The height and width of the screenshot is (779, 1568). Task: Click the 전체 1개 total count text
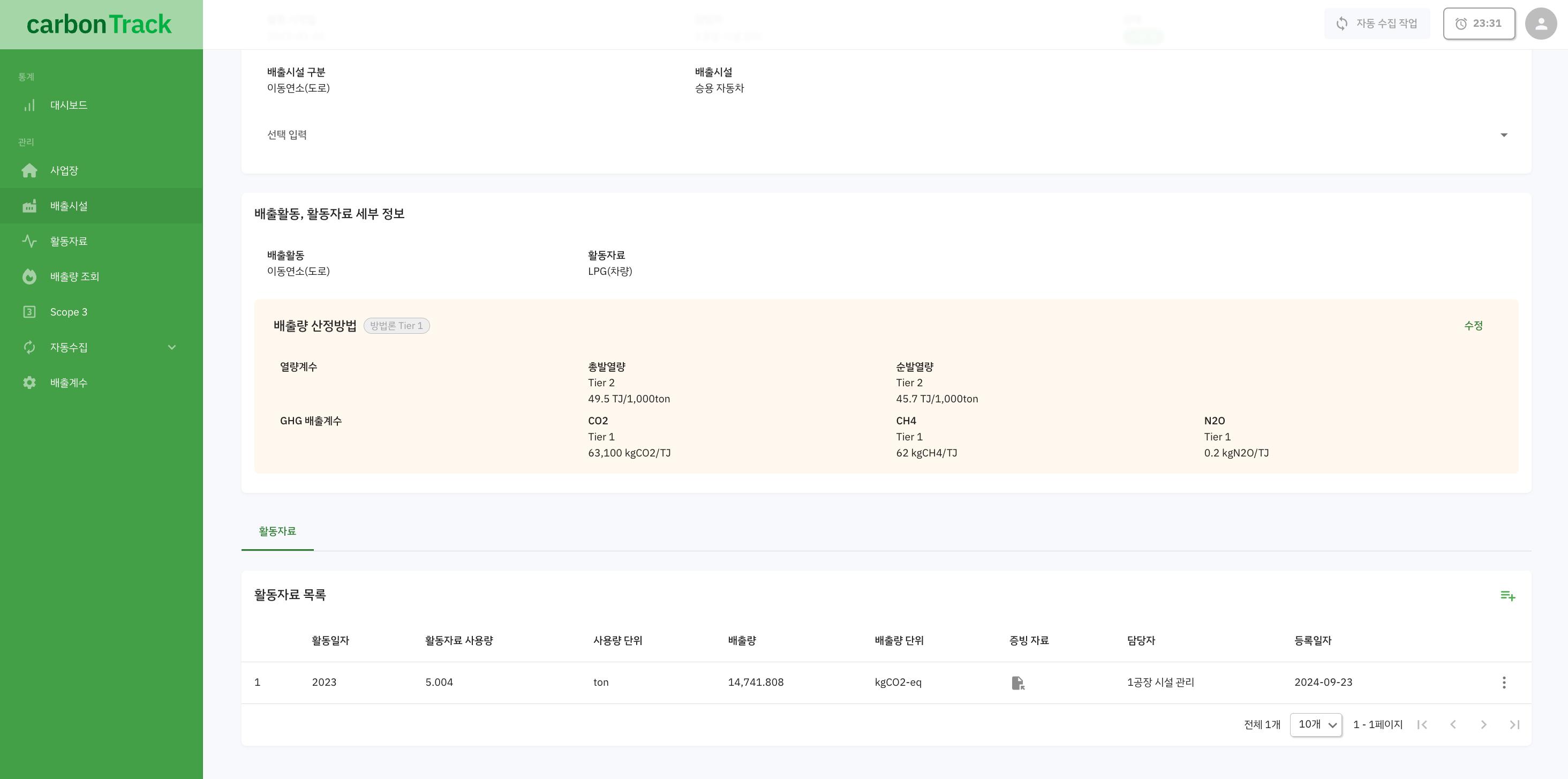[1262, 724]
